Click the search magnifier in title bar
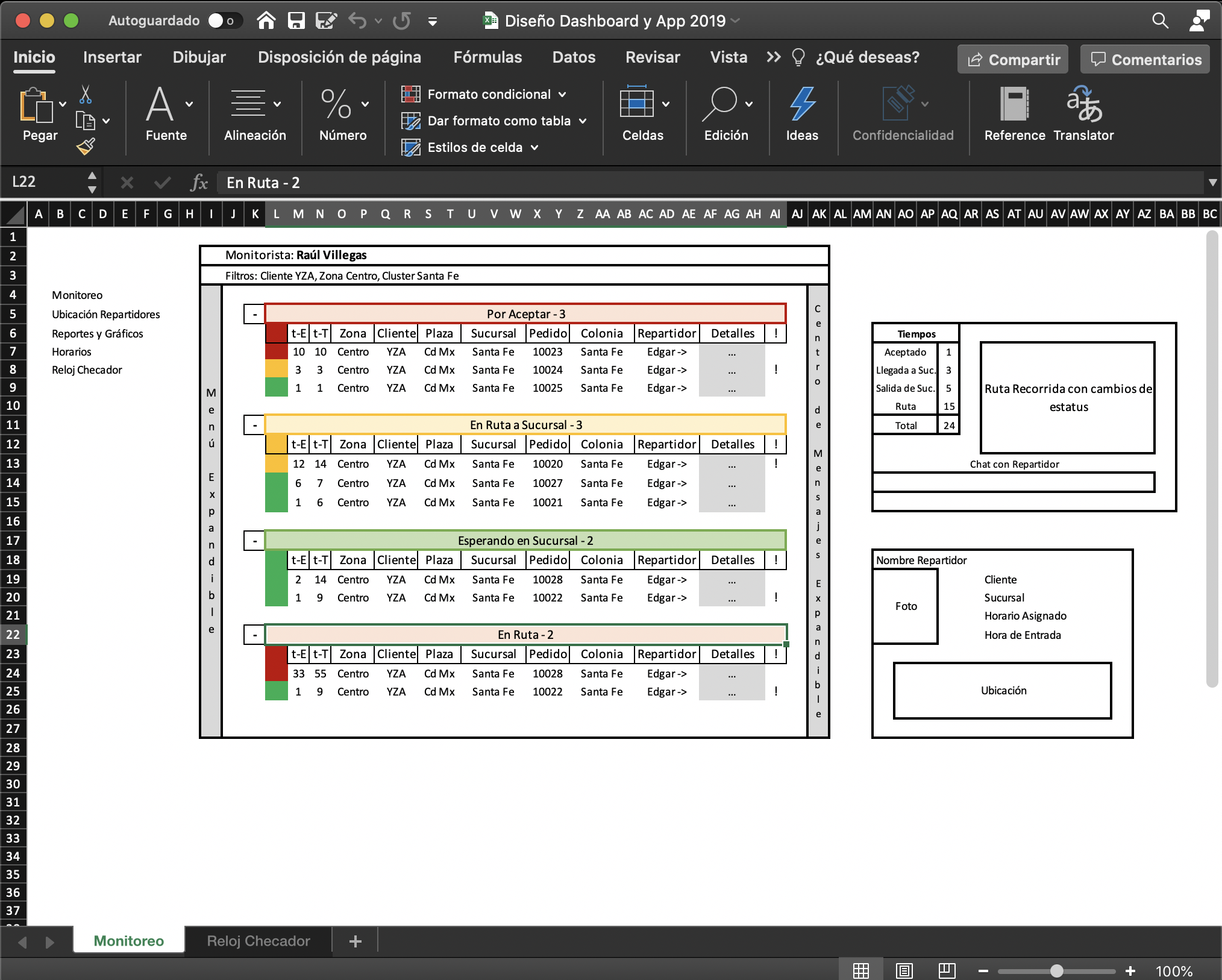This screenshot has height=980, width=1222. (1160, 21)
